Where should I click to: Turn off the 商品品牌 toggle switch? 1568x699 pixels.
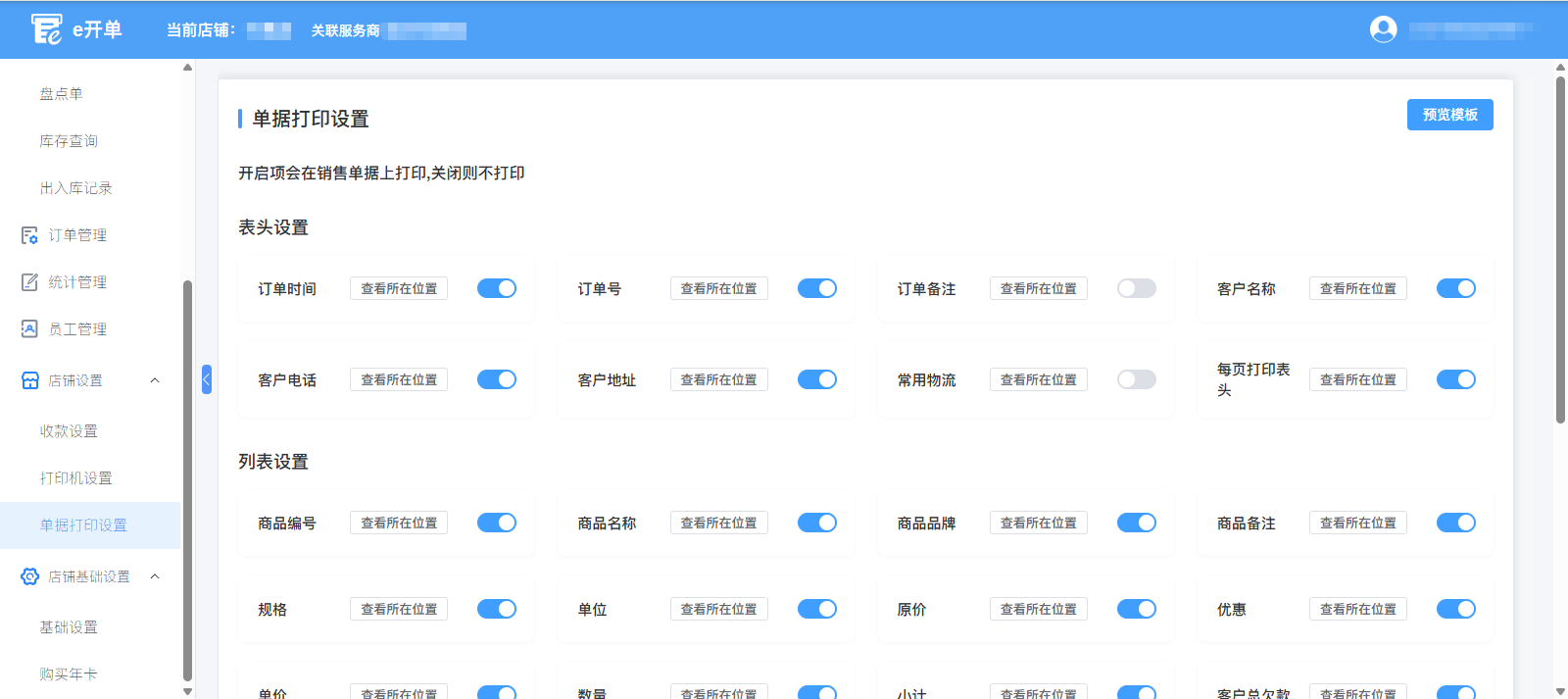[1136, 523]
